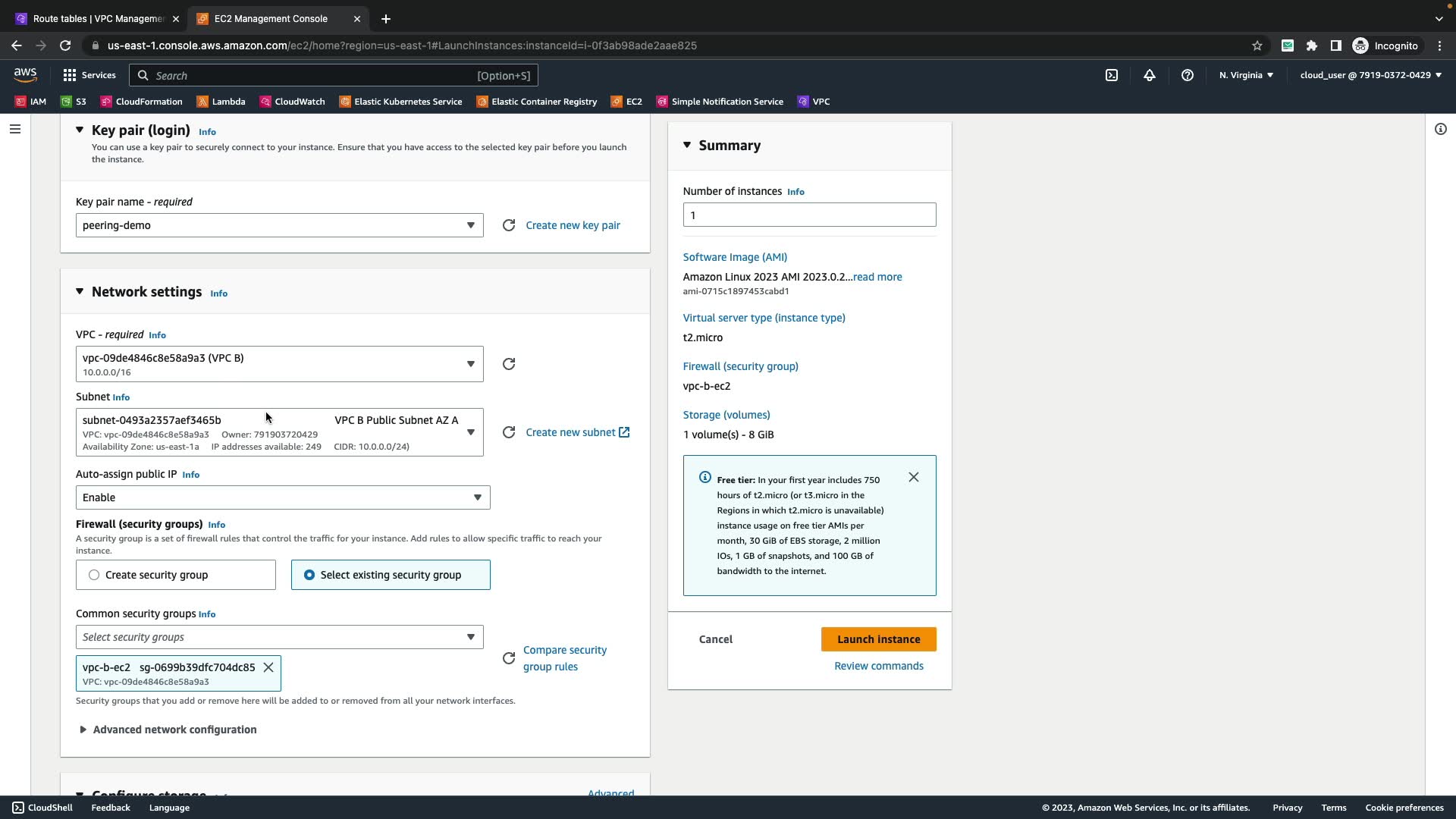Open the Key pair name dropdown

point(279,225)
